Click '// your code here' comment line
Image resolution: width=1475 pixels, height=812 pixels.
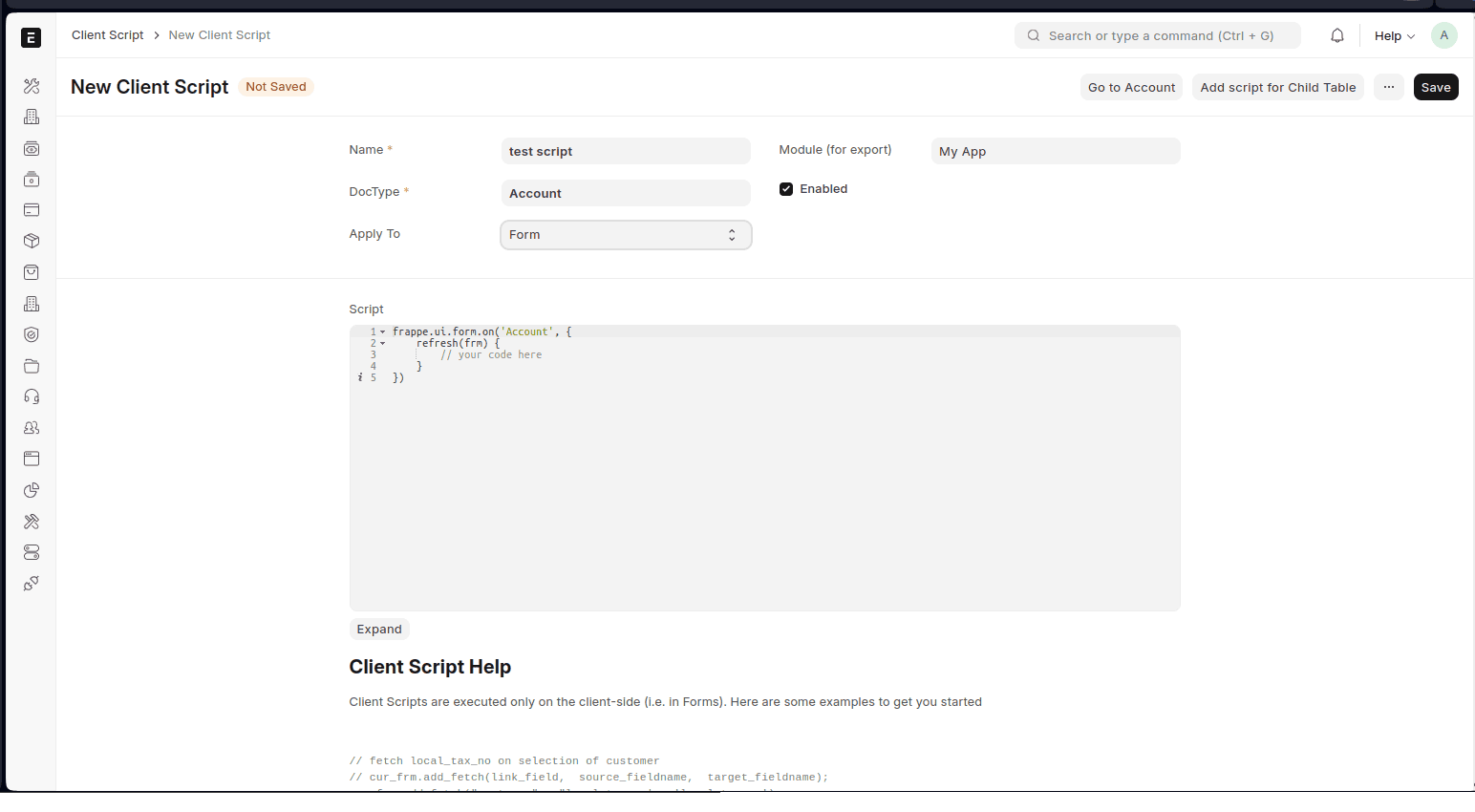491,354
